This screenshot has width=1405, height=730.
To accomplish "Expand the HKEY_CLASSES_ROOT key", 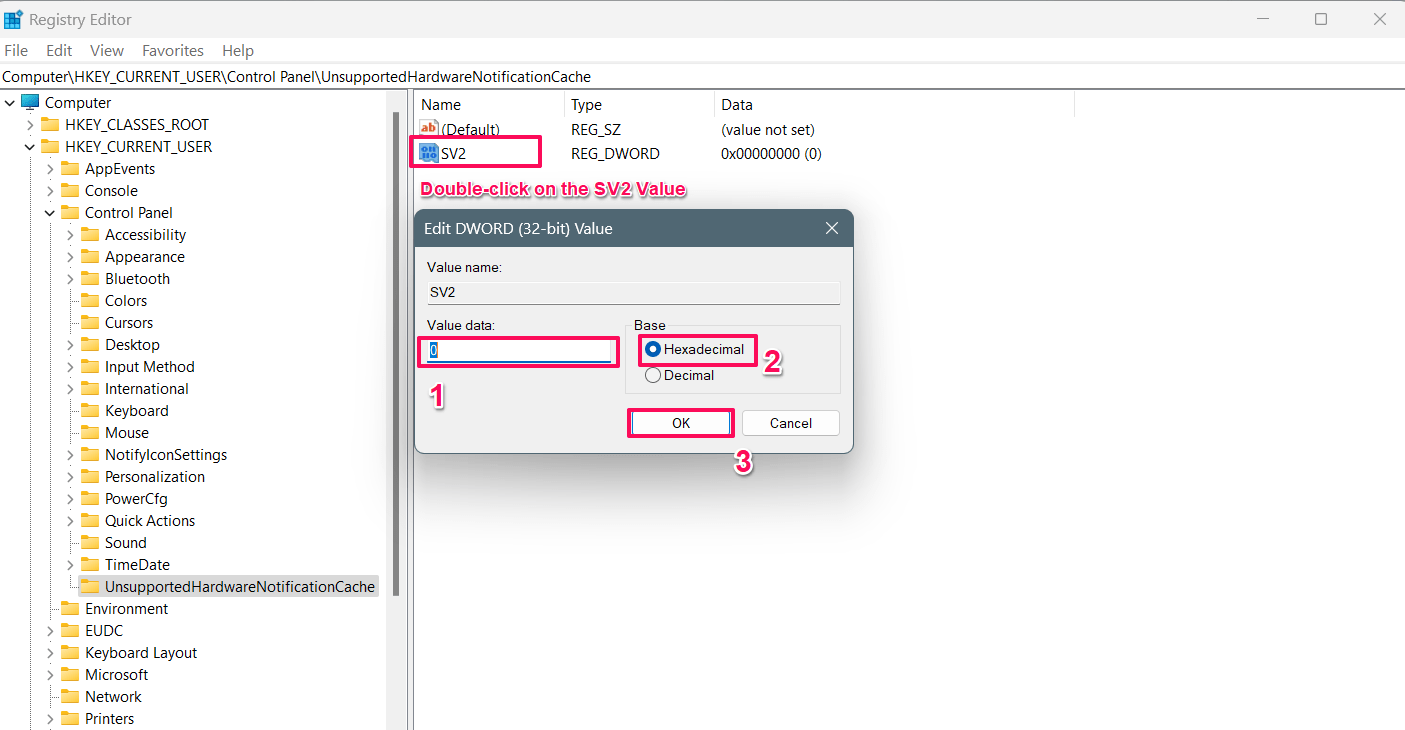I will pos(30,125).
